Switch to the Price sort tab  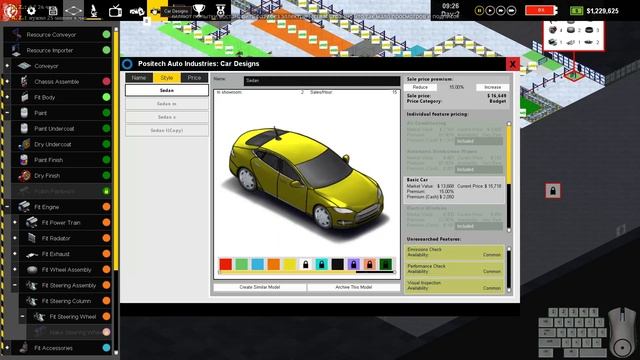point(194,78)
